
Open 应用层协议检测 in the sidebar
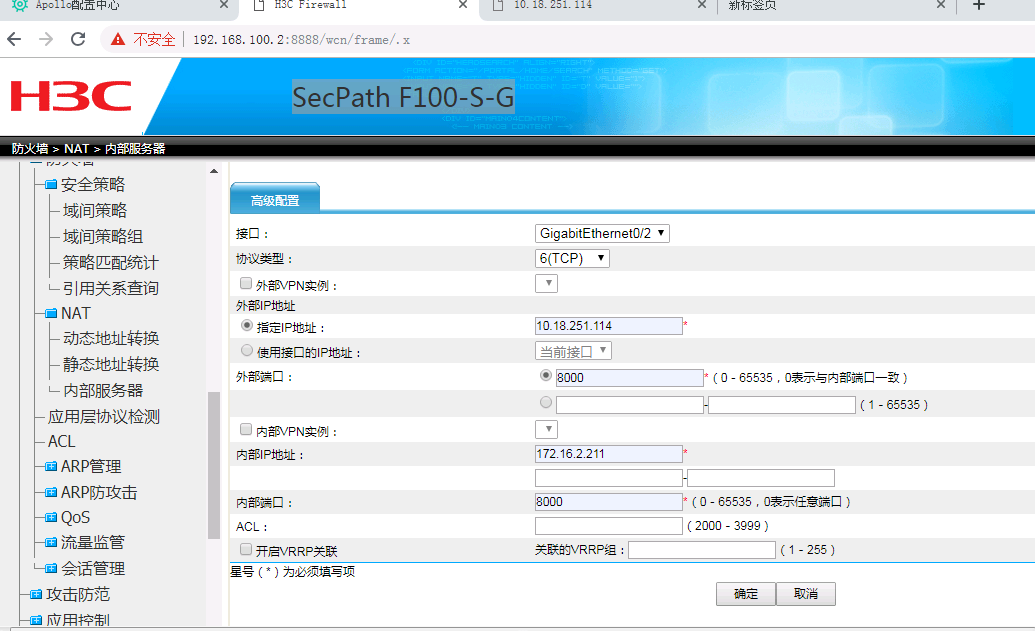coord(104,416)
